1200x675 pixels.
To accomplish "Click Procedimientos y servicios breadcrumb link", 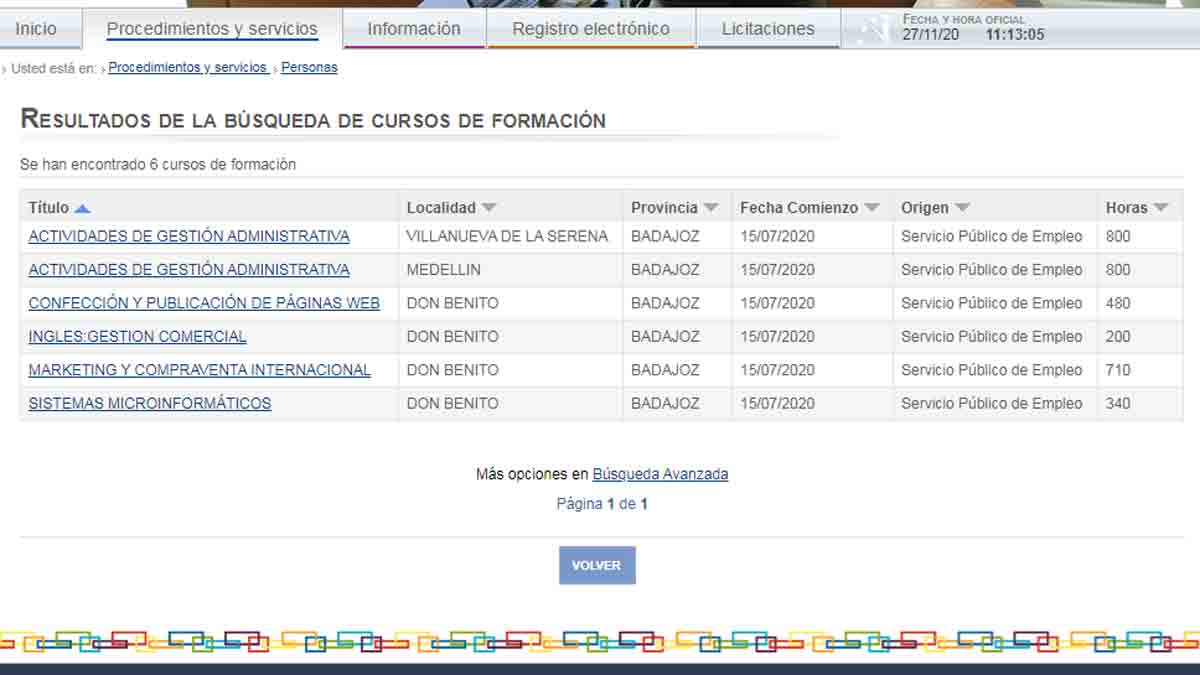I will (188, 68).
